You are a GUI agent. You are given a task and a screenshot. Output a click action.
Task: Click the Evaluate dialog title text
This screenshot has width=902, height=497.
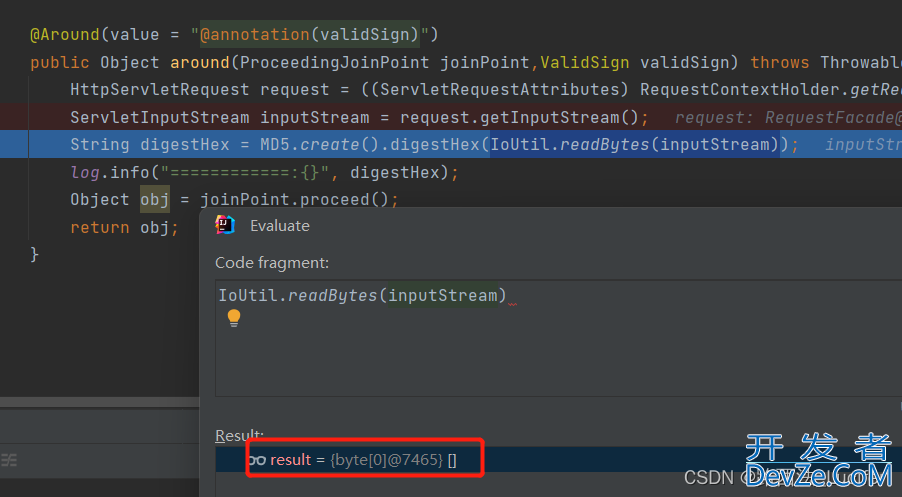point(279,226)
